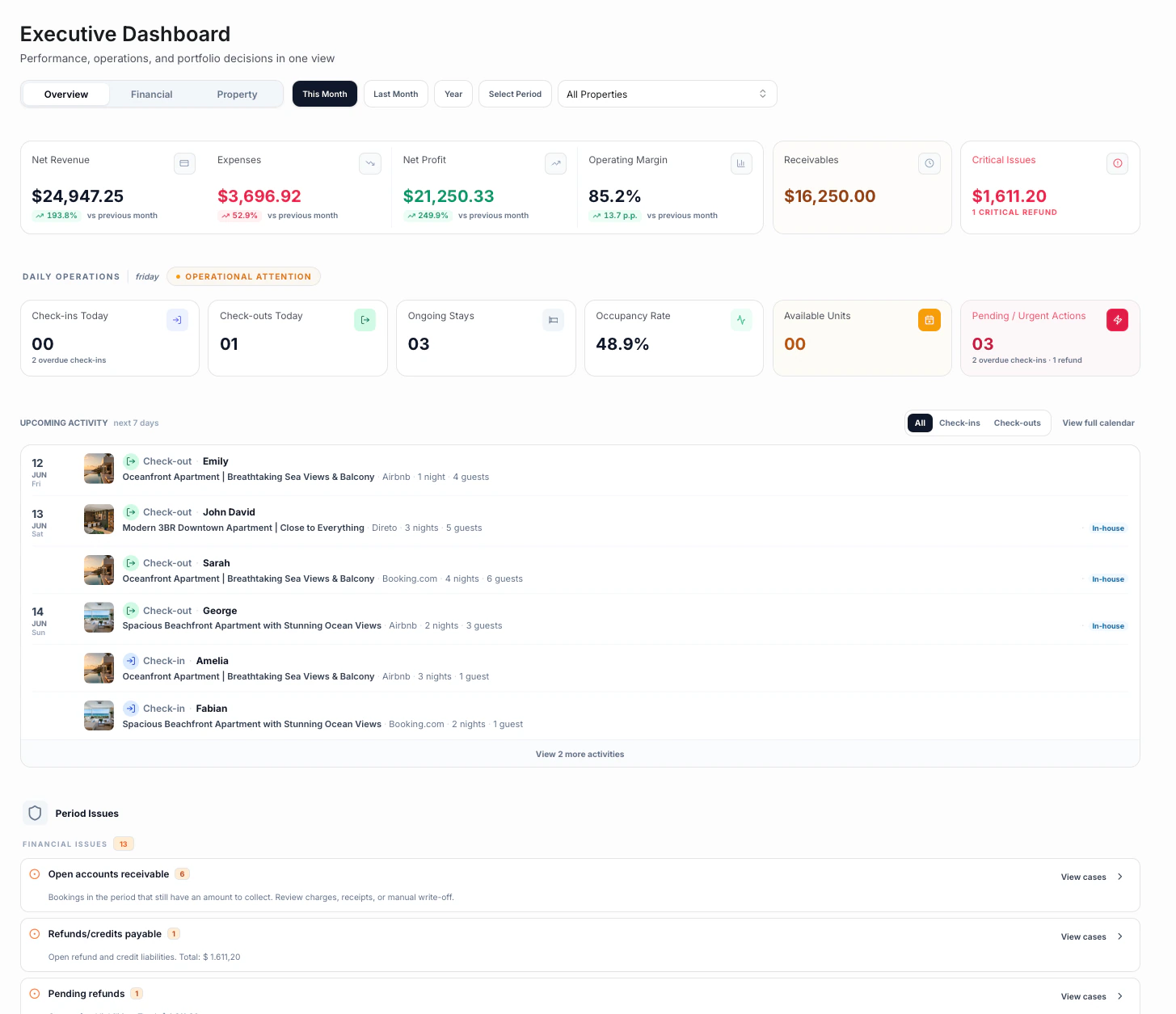
Task: Click the 2 overdue check-ins · 1 refund note
Action: (x=1026, y=360)
